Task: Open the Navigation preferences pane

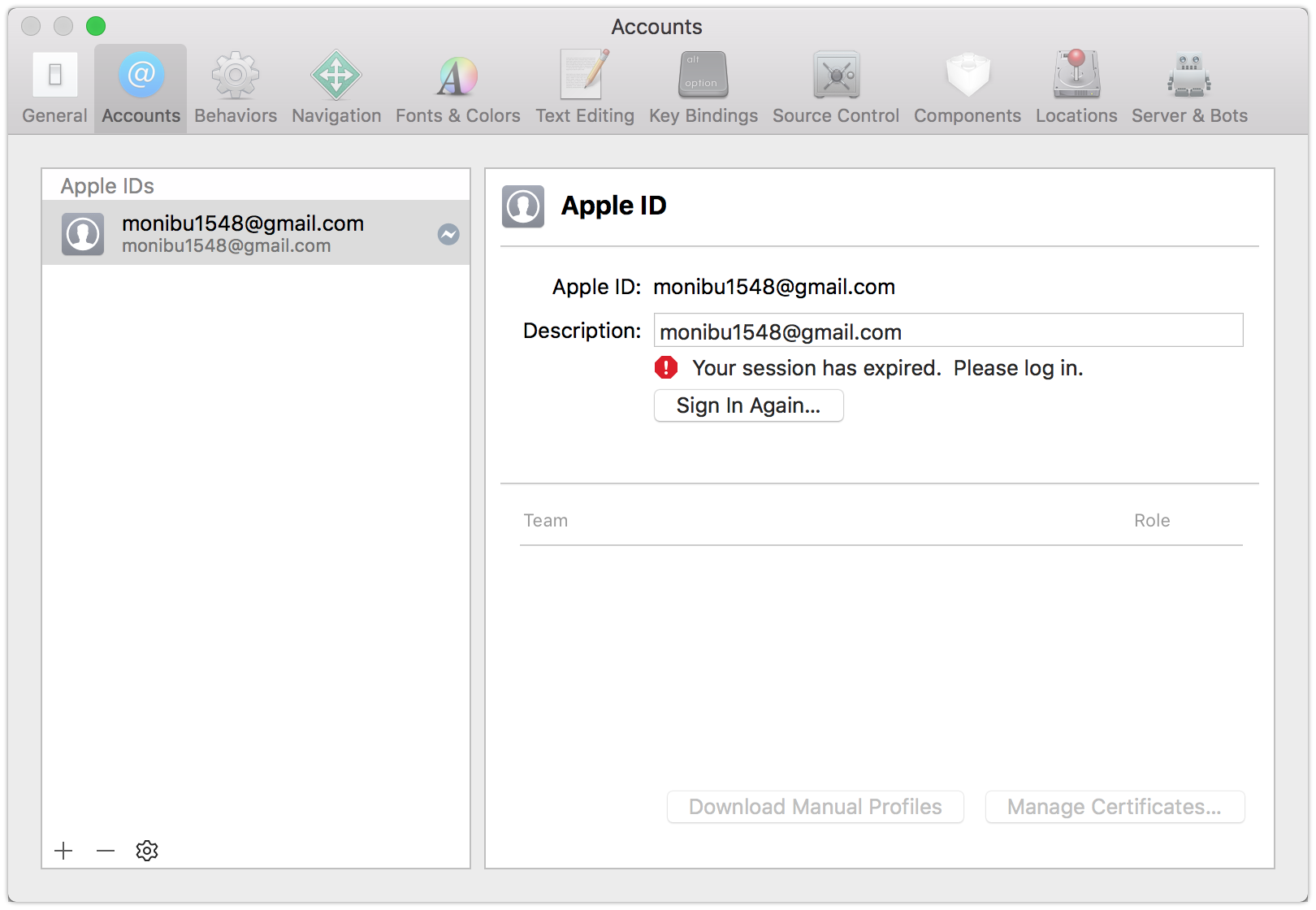Action: coord(336,89)
